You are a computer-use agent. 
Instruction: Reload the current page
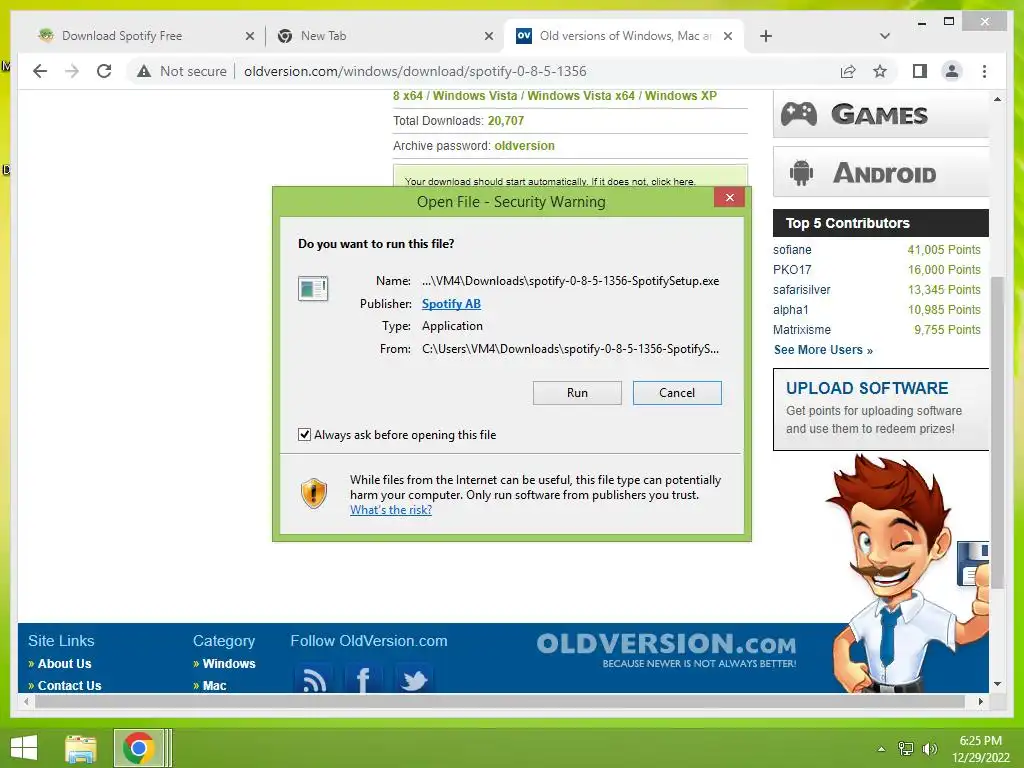pyautogui.click(x=104, y=71)
